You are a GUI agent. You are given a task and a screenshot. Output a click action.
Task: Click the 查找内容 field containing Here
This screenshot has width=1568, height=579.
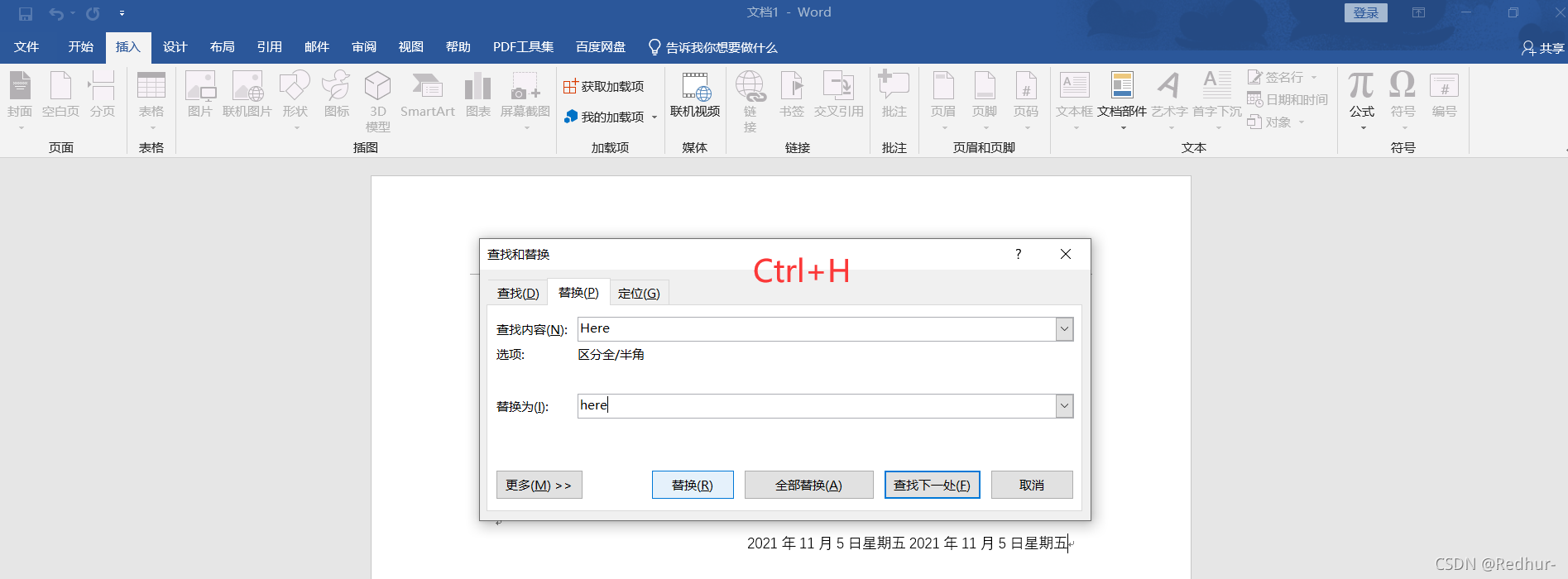(x=817, y=329)
